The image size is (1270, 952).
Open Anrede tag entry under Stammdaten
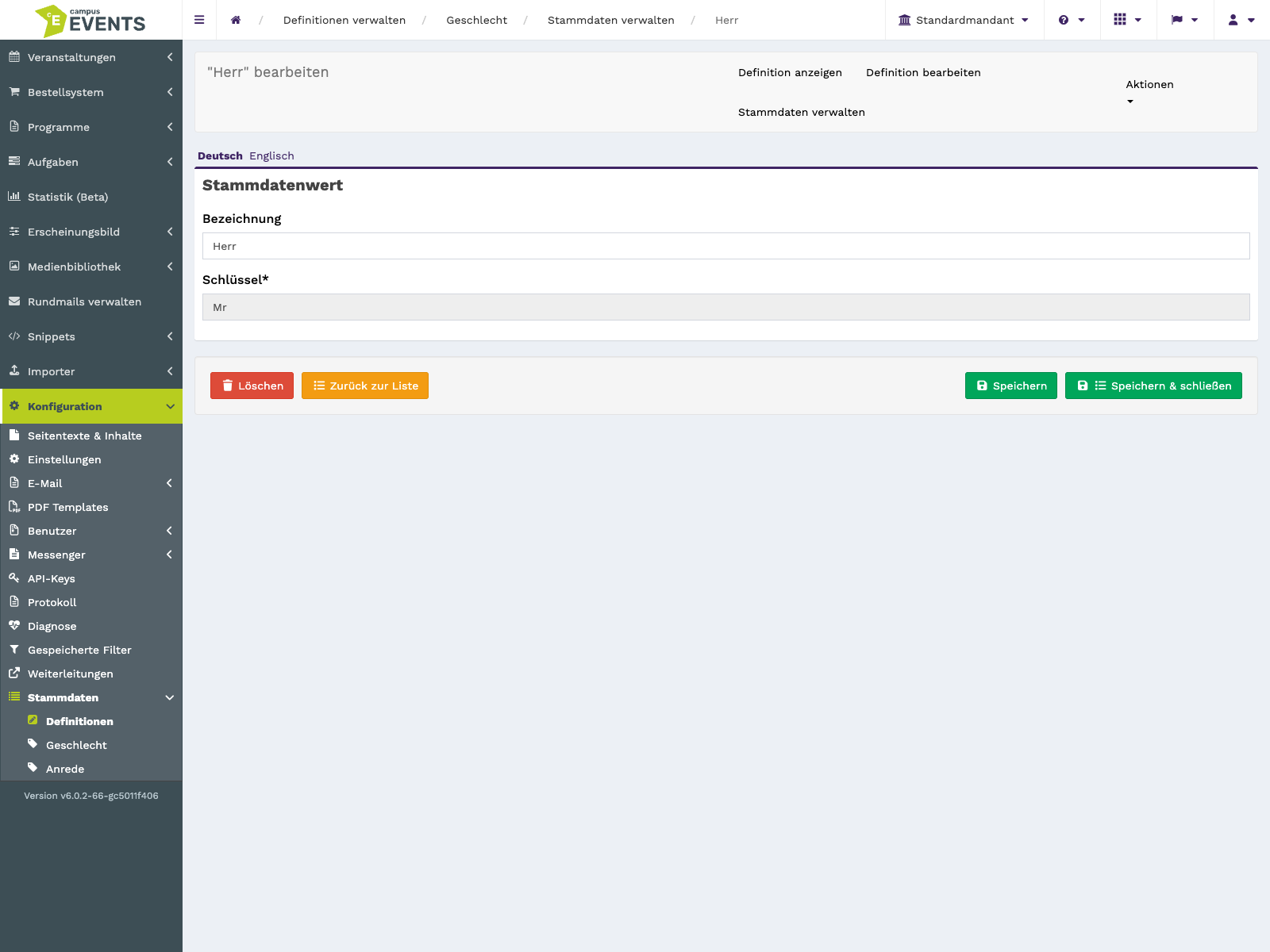[x=91, y=769]
